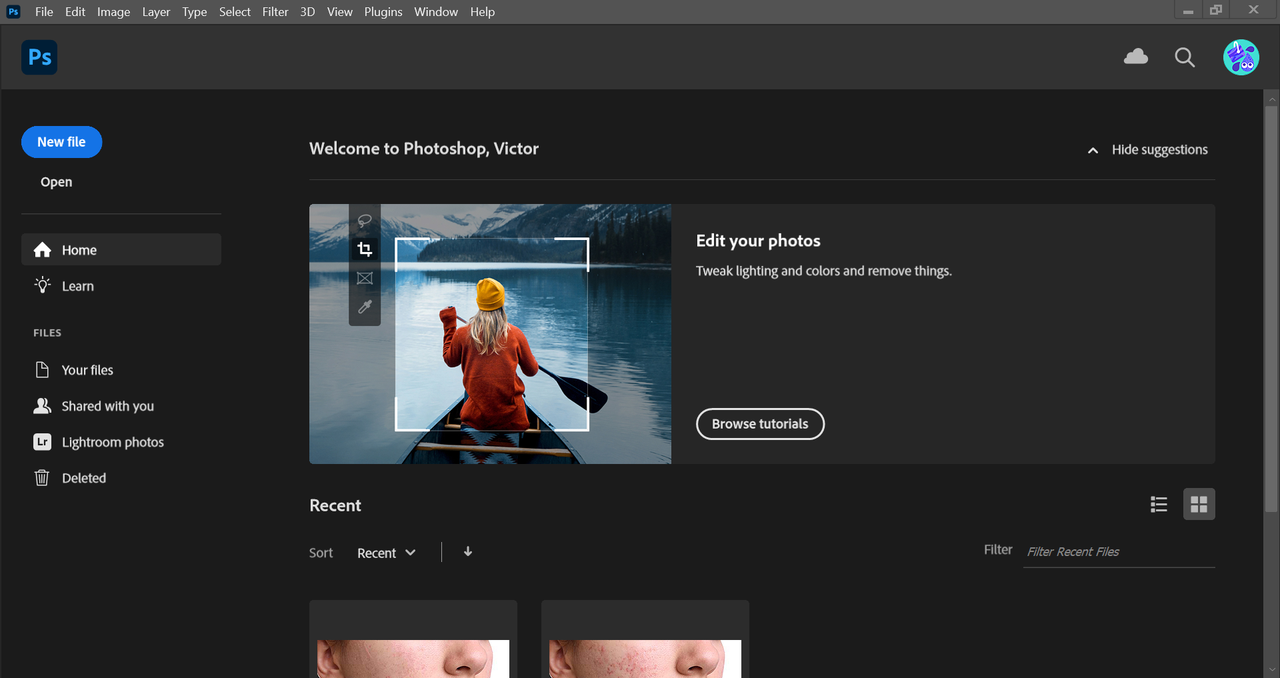The height and width of the screenshot is (678, 1280).
Task: Click the eyedropper icon in tutorial image
Action: tap(365, 308)
